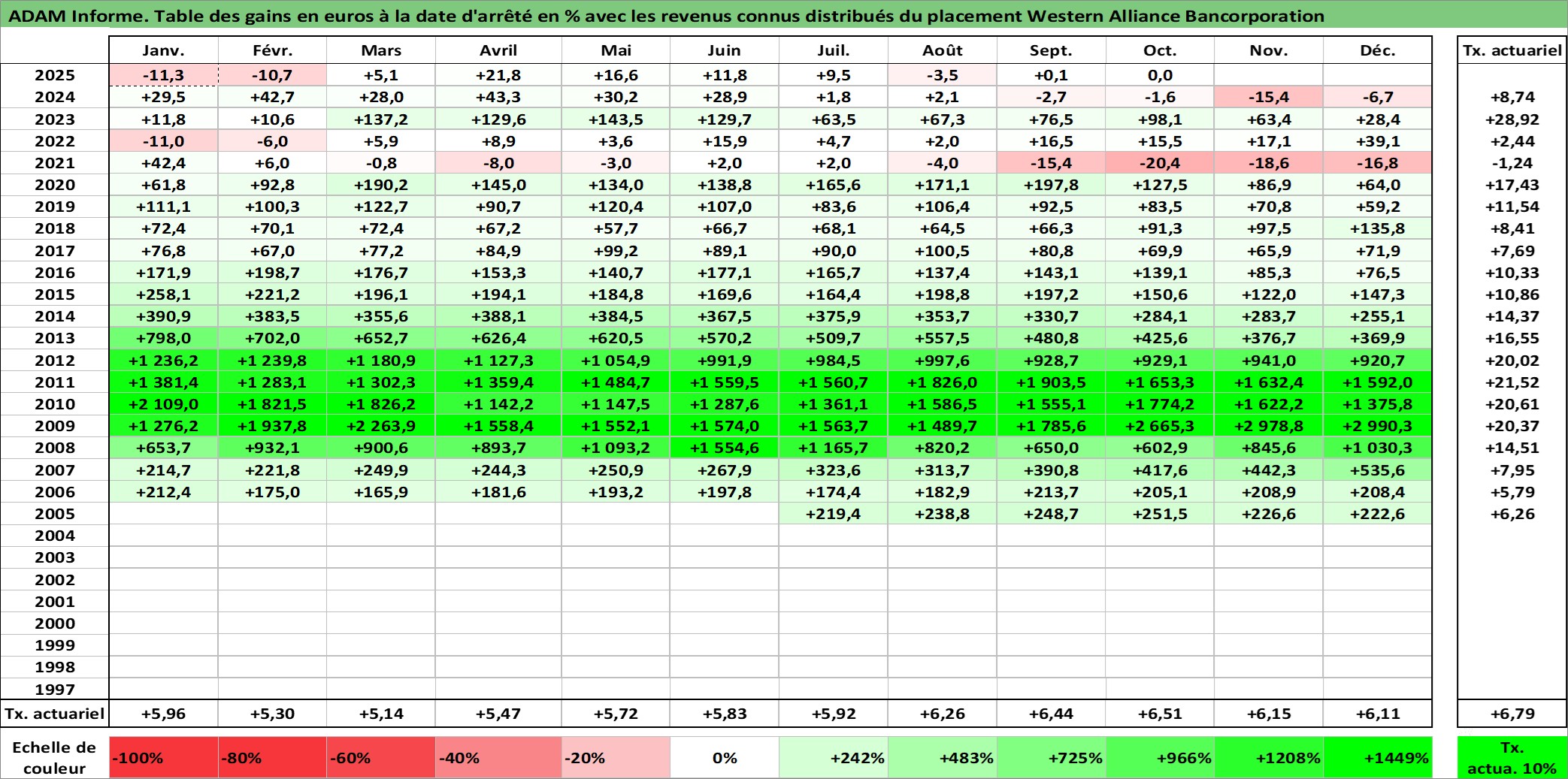Click the 'Déc.' column header
1568x779 pixels.
1378,50
